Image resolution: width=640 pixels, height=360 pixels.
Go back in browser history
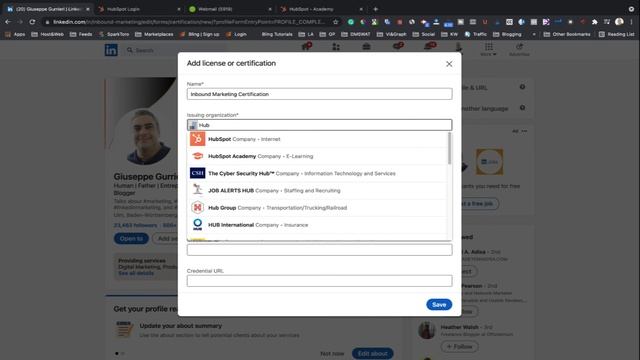[8, 22]
